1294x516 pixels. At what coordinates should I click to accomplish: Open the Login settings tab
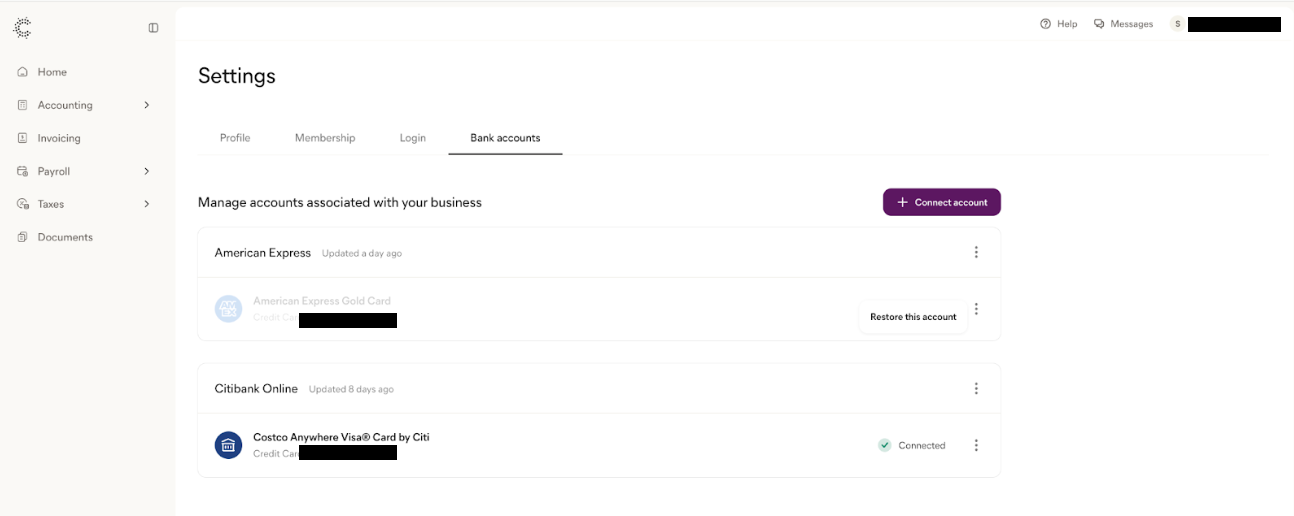click(x=413, y=138)
